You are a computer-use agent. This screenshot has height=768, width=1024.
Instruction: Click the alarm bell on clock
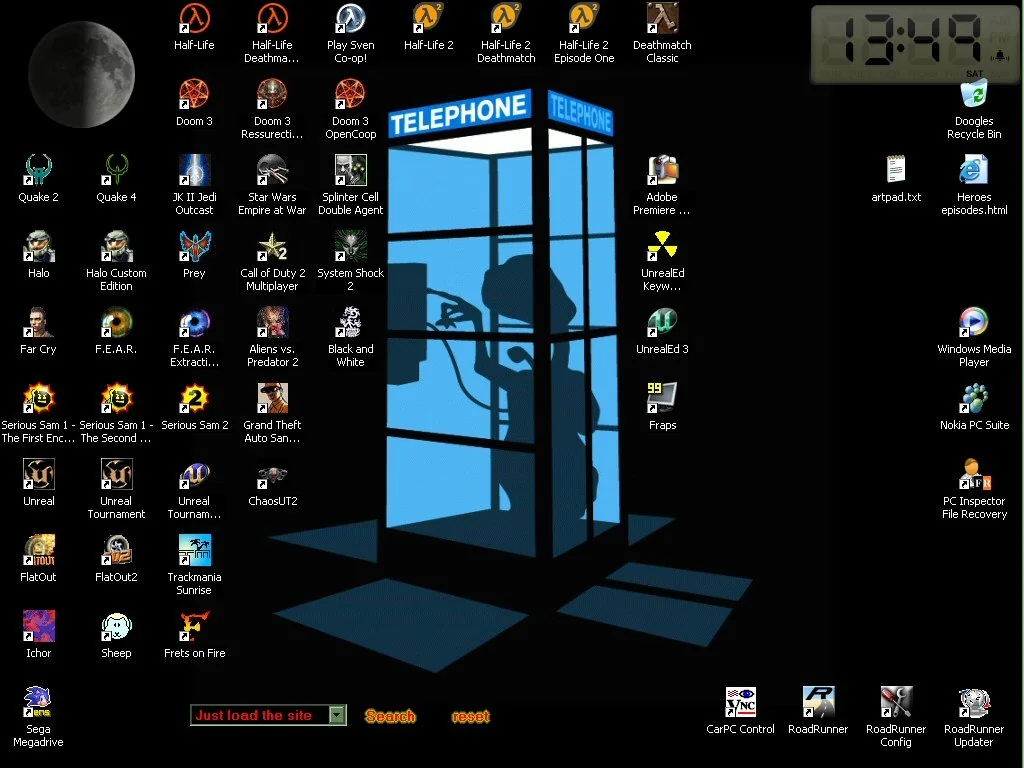[999, 56]
